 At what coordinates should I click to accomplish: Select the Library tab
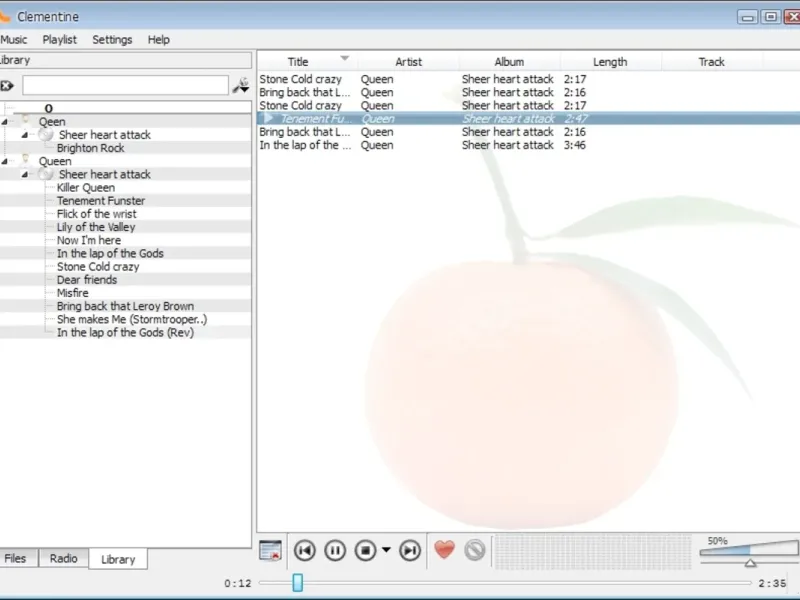click(x=118, y=559)
